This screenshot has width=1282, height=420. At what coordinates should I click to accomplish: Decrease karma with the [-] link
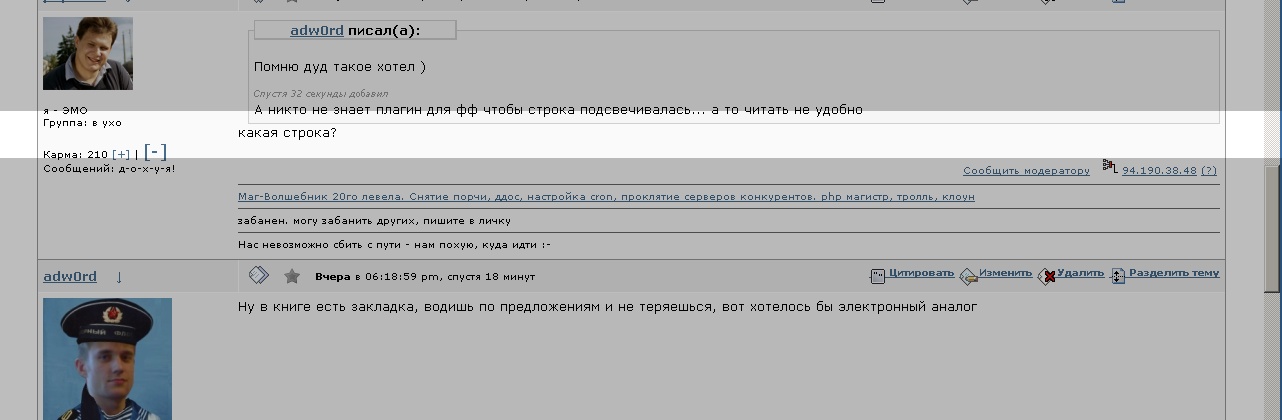tap(155, 152)
